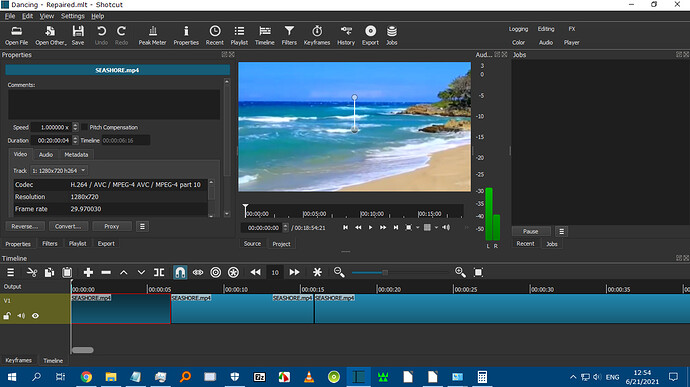The image size is (690, 387).
Task: Open the Settings menu
Action: (73, 16)
